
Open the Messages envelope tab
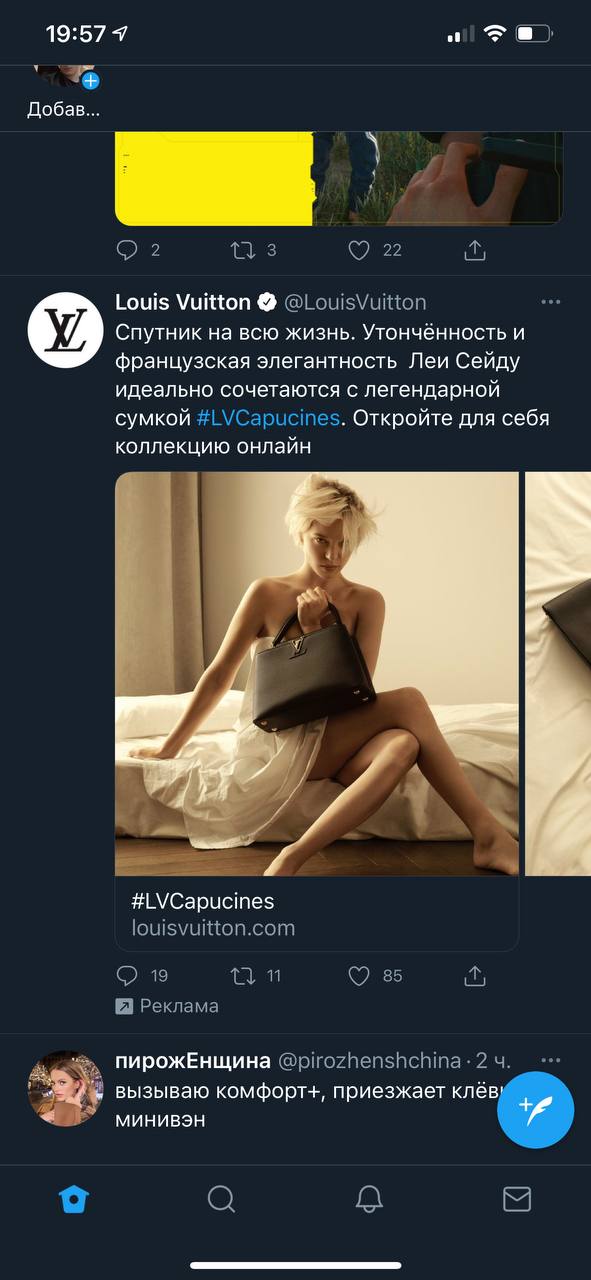pyautogui.click(x=517, y=1198)
